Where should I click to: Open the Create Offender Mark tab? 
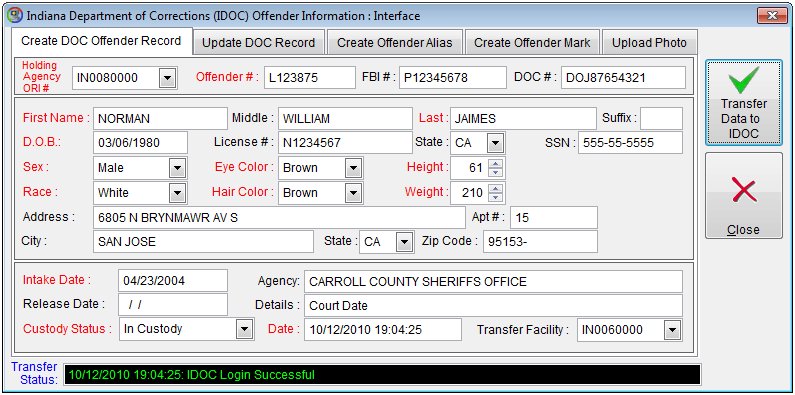tap(532, 43)
